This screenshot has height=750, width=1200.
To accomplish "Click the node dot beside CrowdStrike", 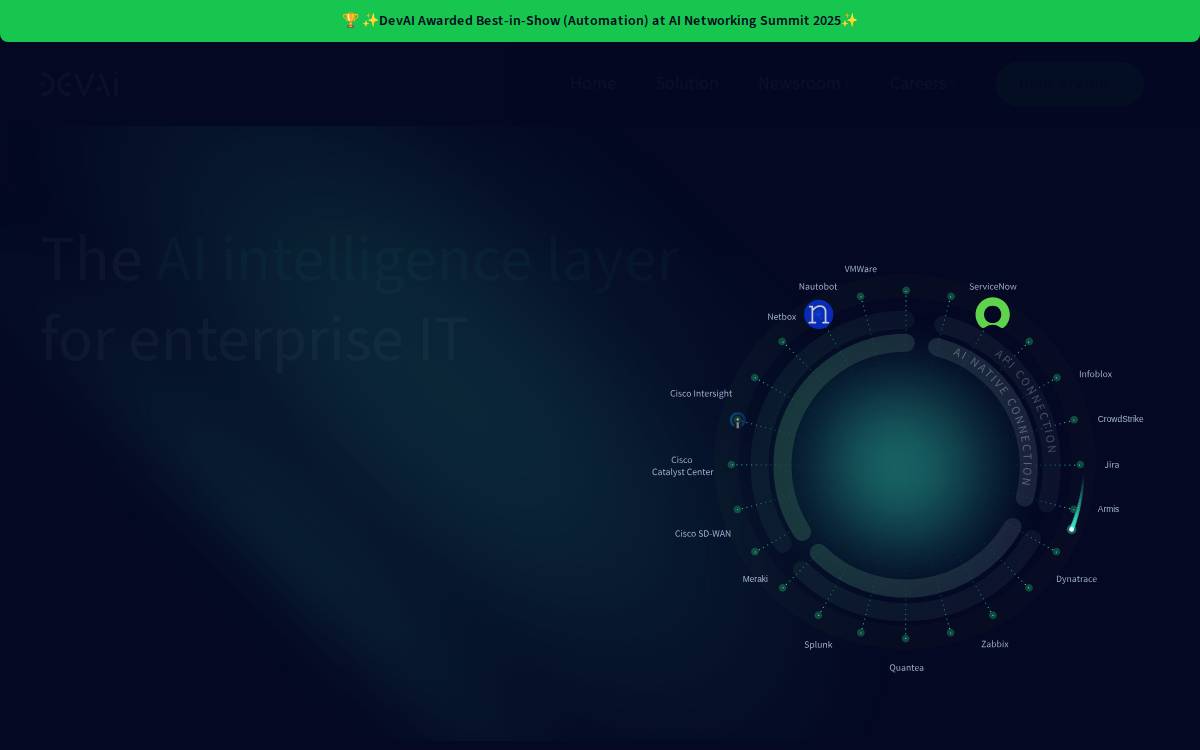I will coord(1074,420).
